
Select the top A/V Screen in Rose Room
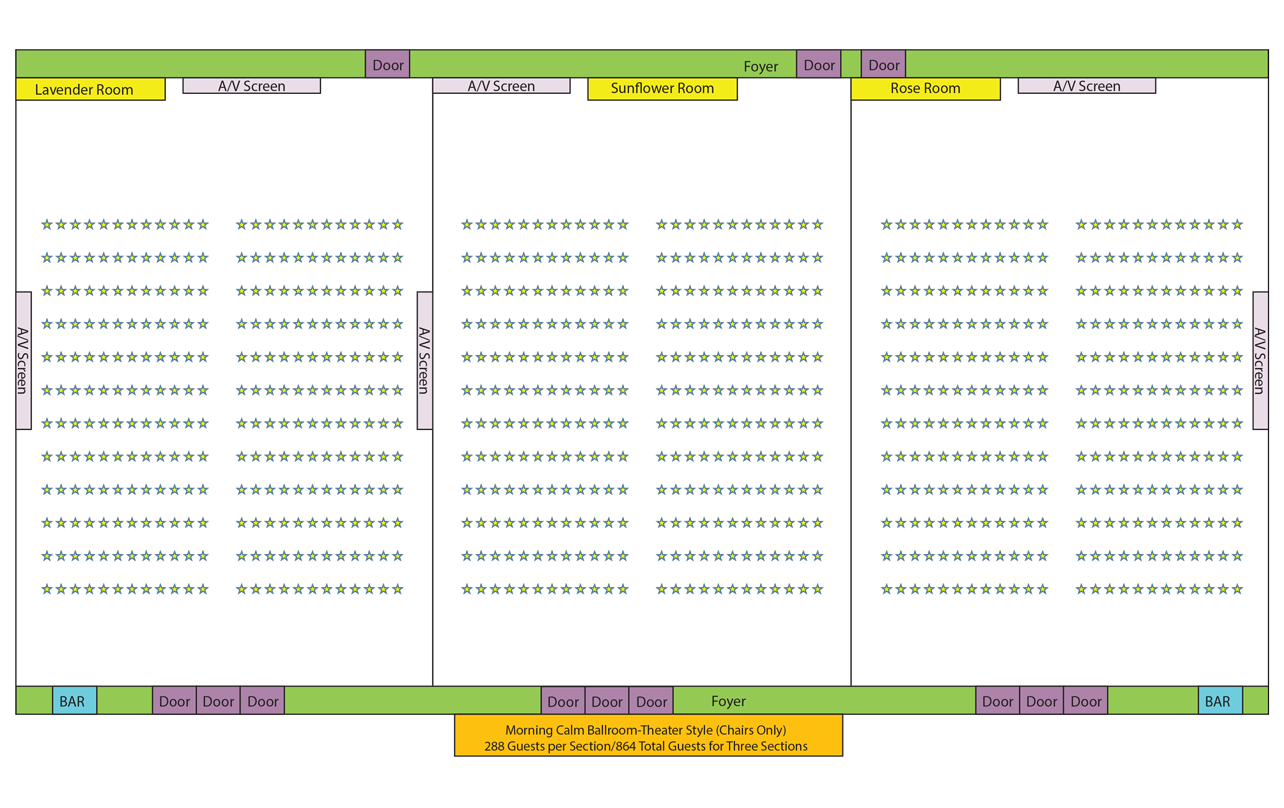1087,86
